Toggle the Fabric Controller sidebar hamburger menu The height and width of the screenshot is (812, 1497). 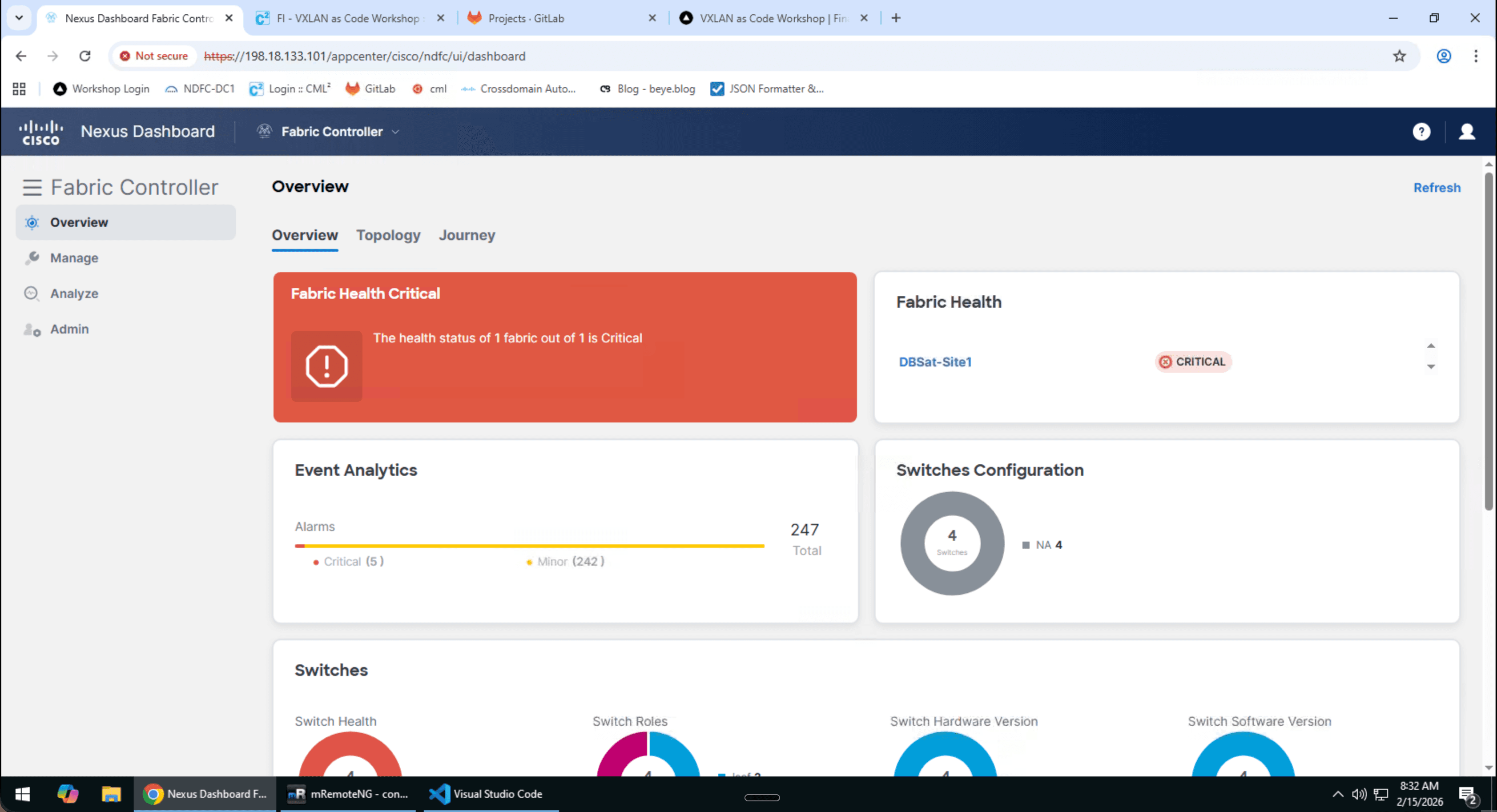(x=32, y=187)
